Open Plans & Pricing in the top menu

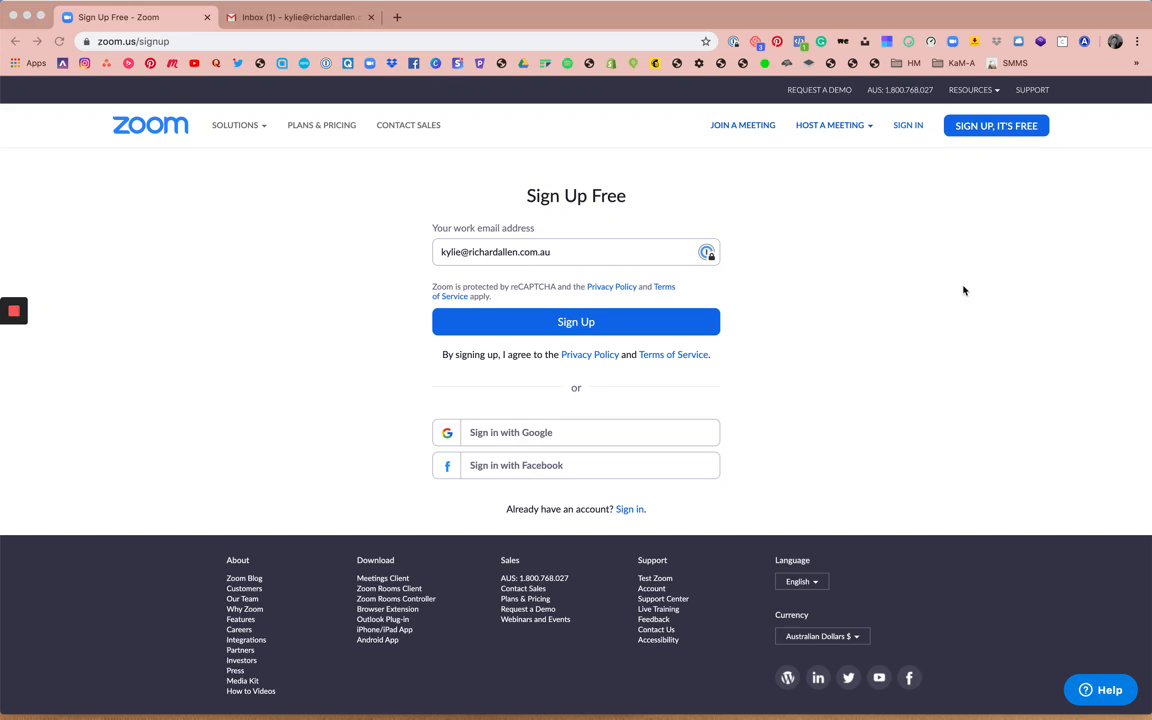[x=322, y=125]
